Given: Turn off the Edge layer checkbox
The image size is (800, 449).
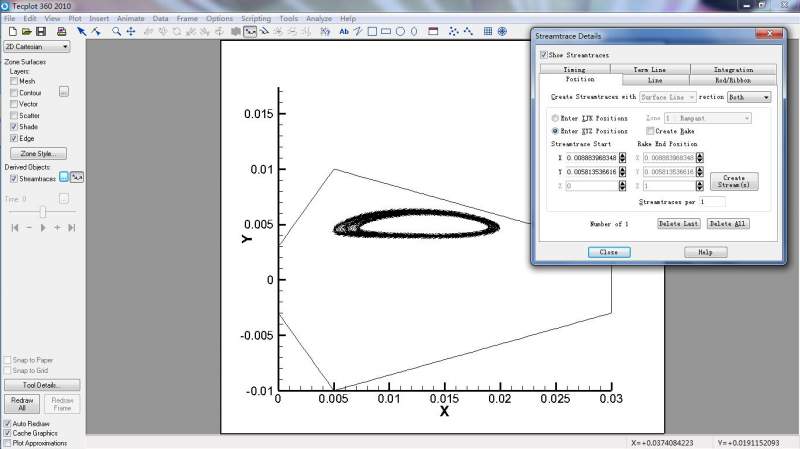Looking at the screenshot, I should point(14,138).
